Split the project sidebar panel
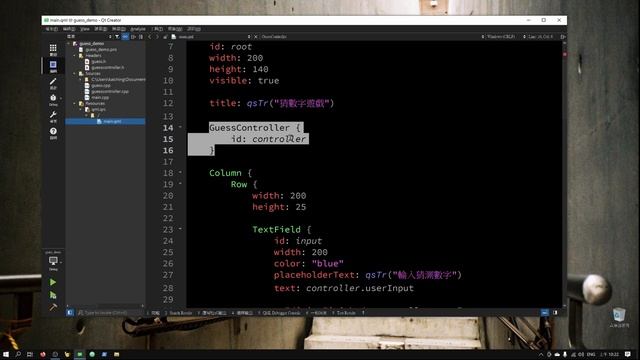This screenshot has height=360, width=640. [133, 37]
